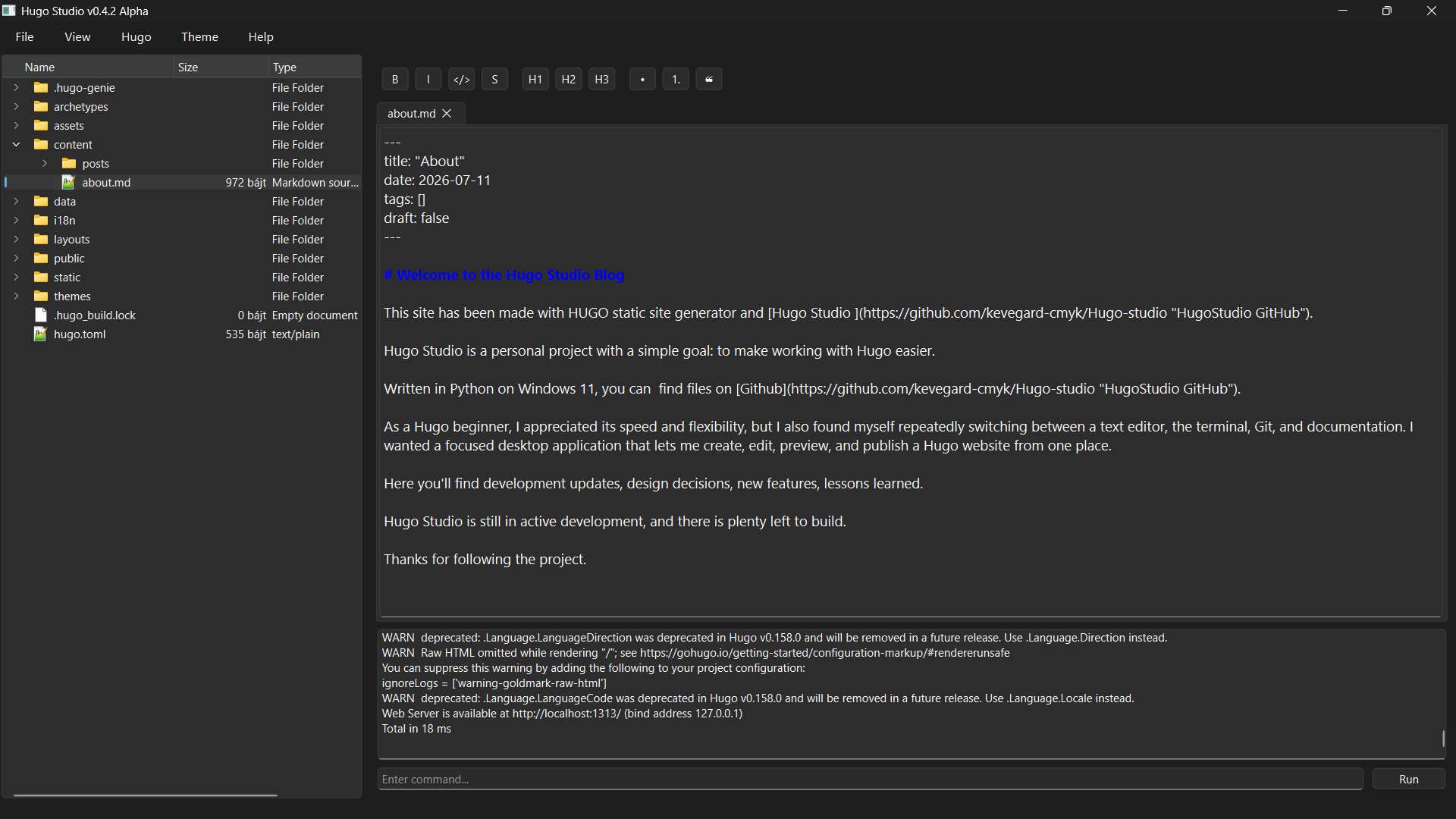
Task: Apply italic formatting with I button
Action: coord(428,79)
